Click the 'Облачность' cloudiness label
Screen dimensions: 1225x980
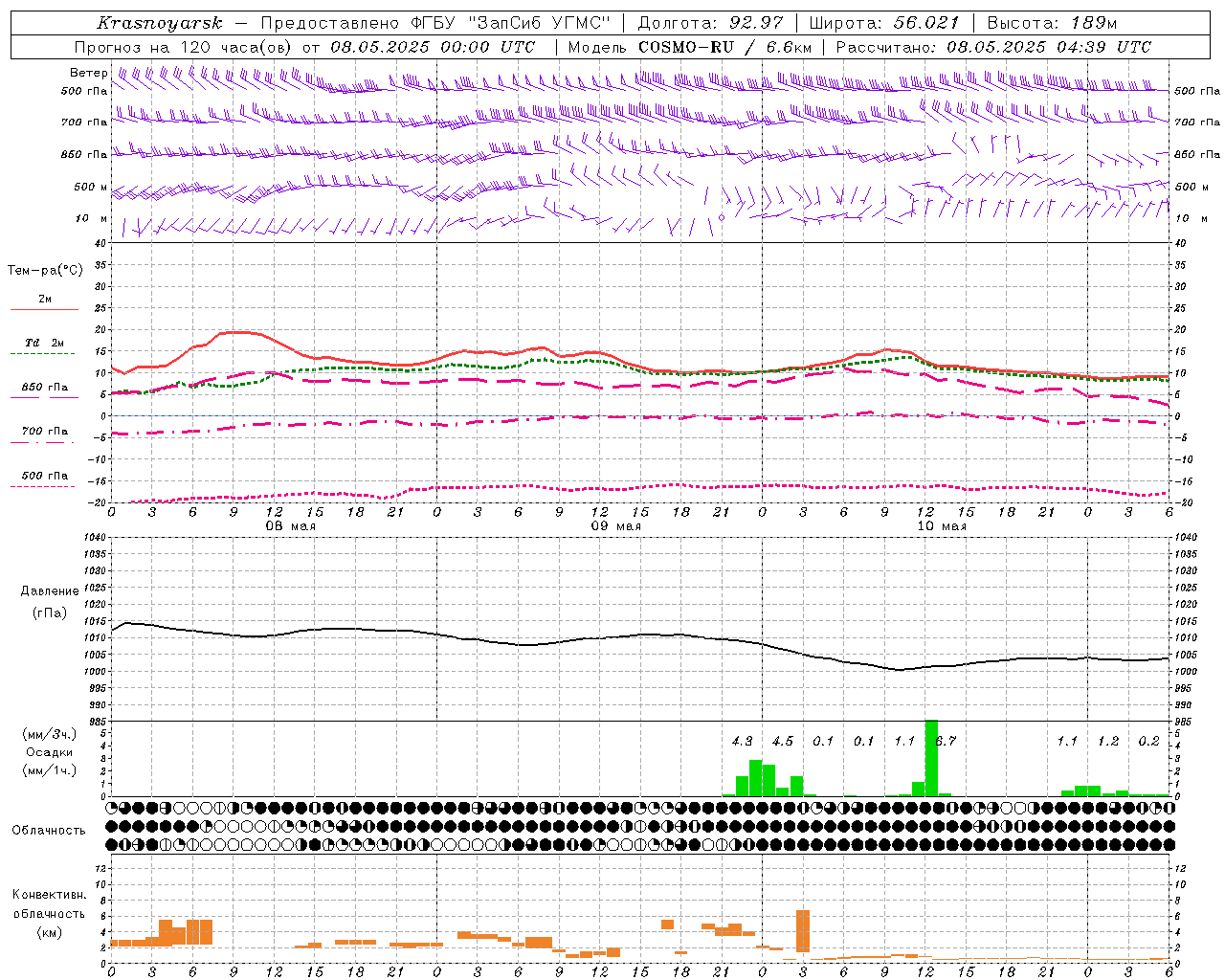pos(49,830)
